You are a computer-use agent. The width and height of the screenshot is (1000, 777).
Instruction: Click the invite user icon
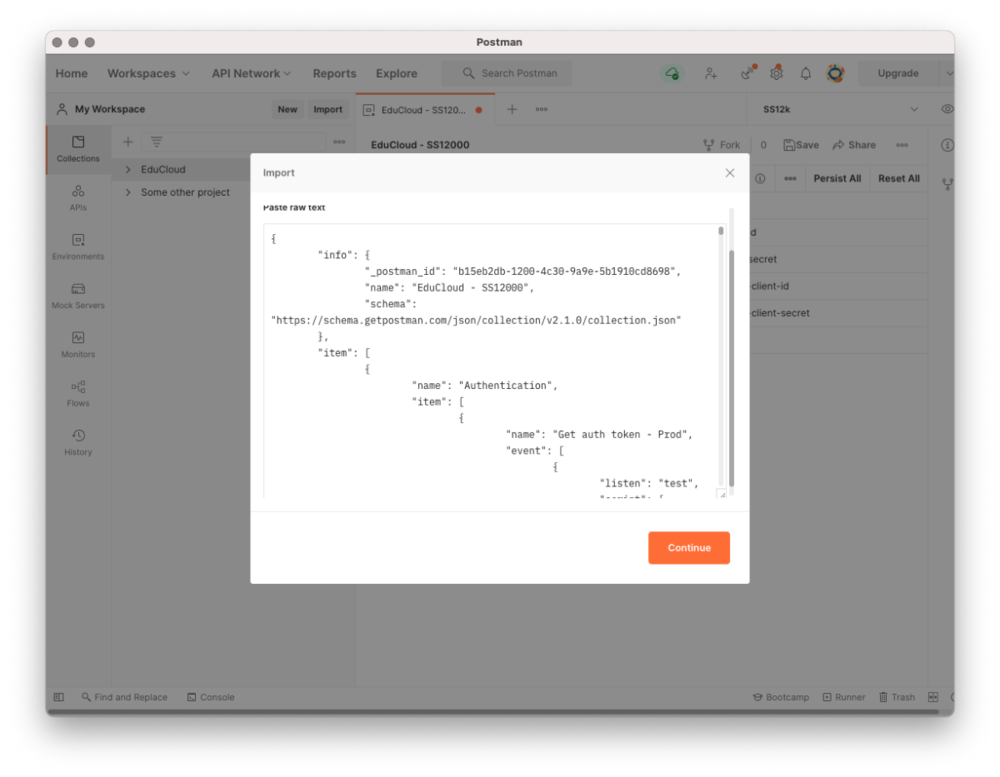coord(710,73)
